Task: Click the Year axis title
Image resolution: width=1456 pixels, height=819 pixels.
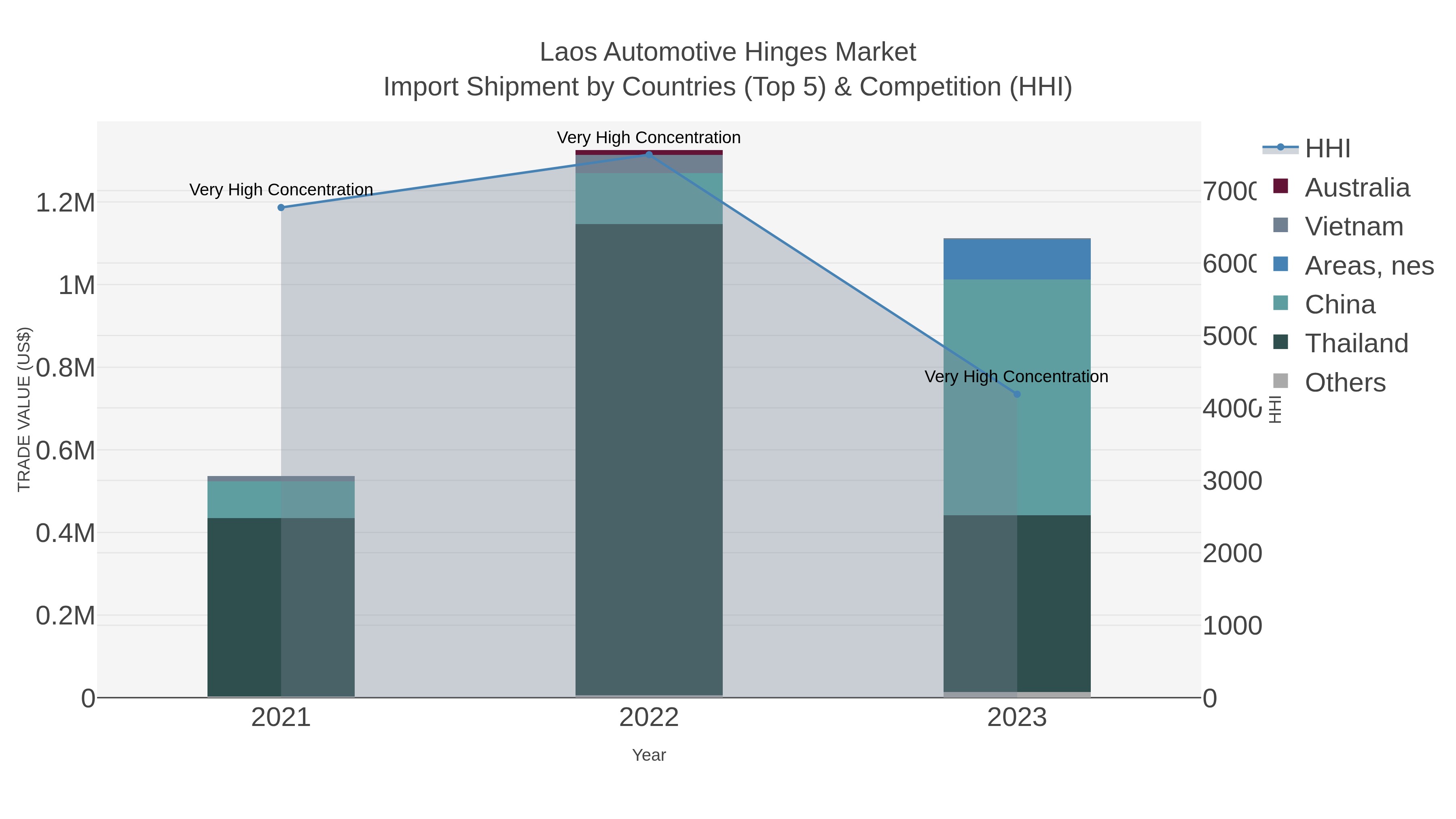Action: (649, 755)
